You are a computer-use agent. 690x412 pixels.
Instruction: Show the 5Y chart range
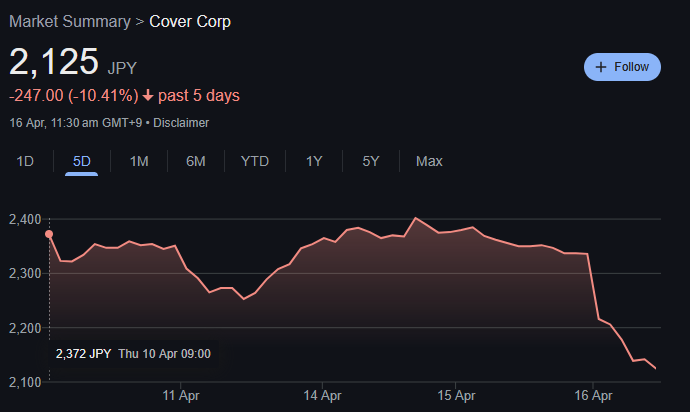371,161
